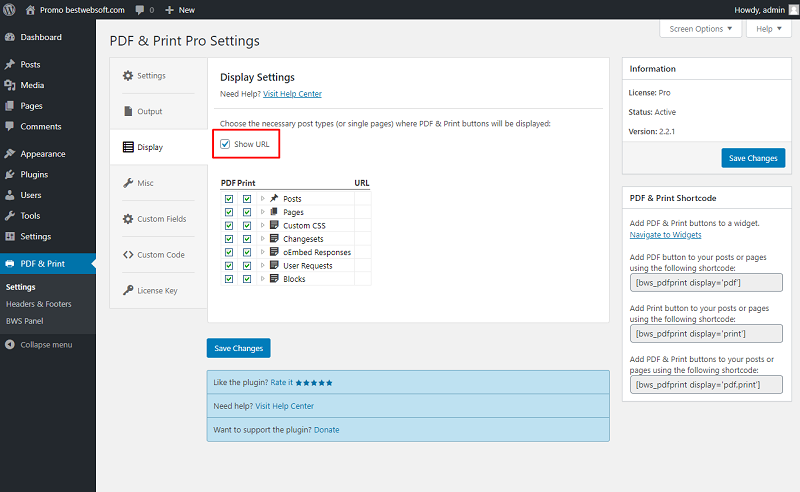Viewport: 800px width, 492px height.
Task: Toggle the Print checkbox for Blocks
Action: [x=247, y=279]
